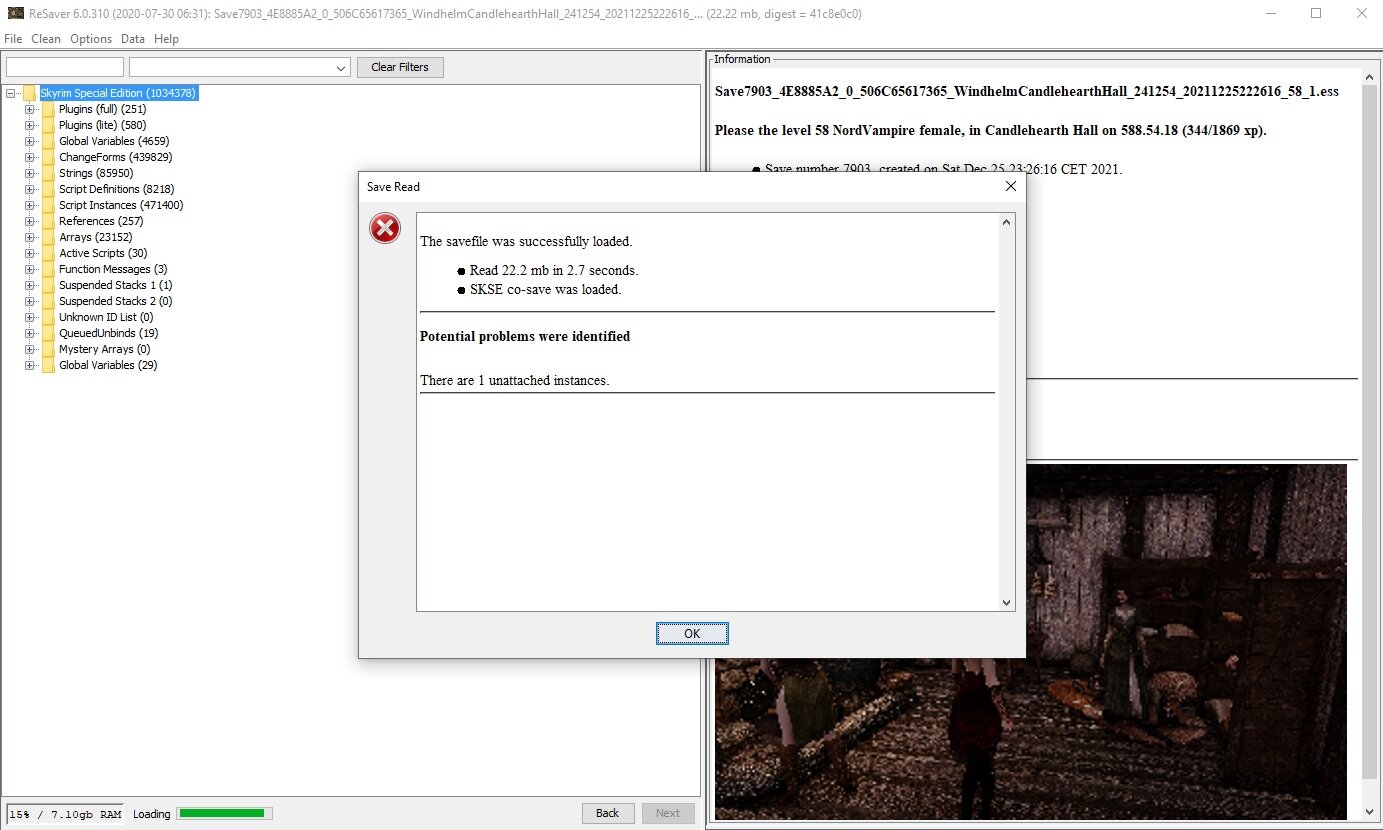This screenshot has height=830, width=1383.
Task: Expand the Plugins (lite) node
Action: (29, 125)
